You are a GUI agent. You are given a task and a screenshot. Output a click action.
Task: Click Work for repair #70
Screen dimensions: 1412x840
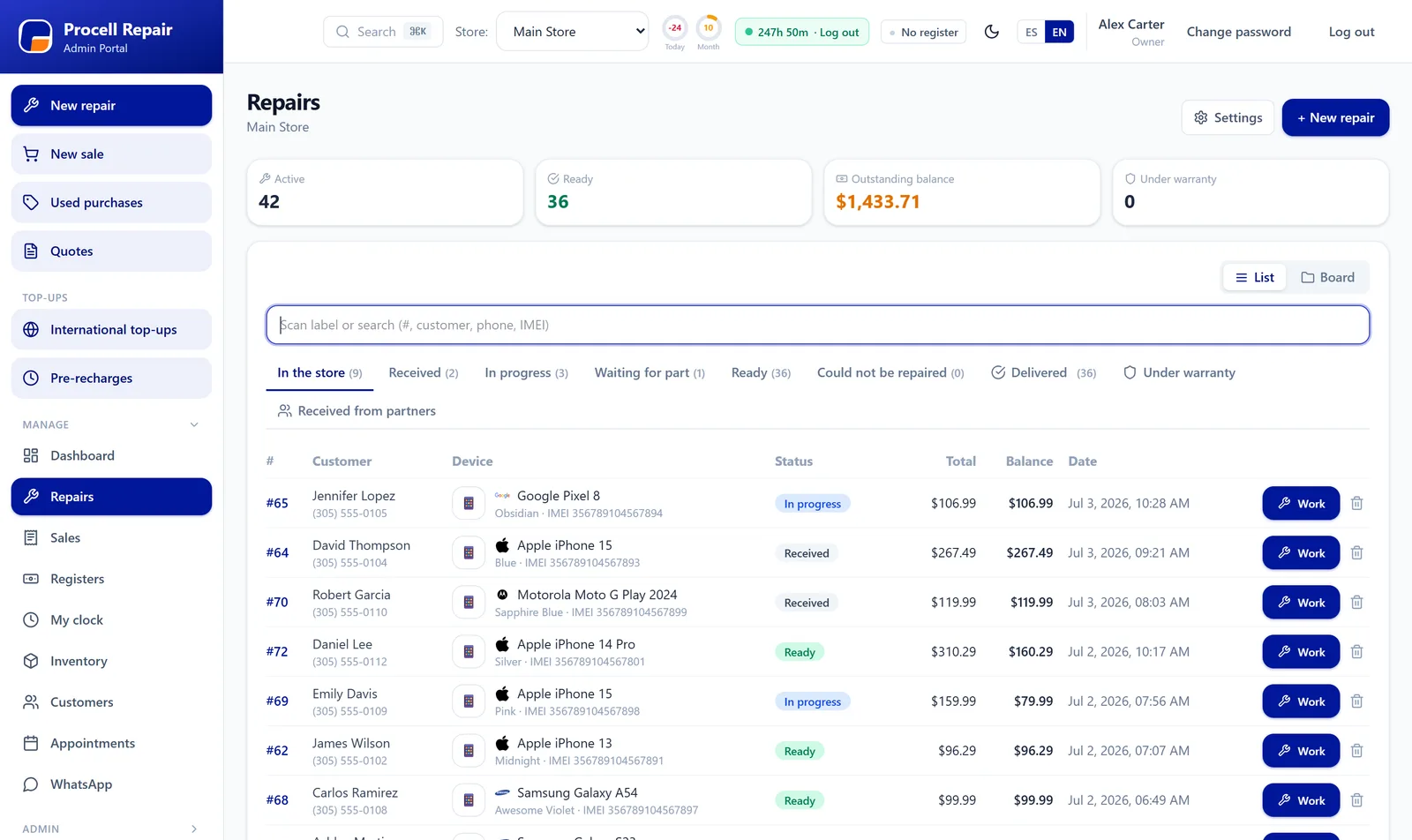coord(1301,602)
